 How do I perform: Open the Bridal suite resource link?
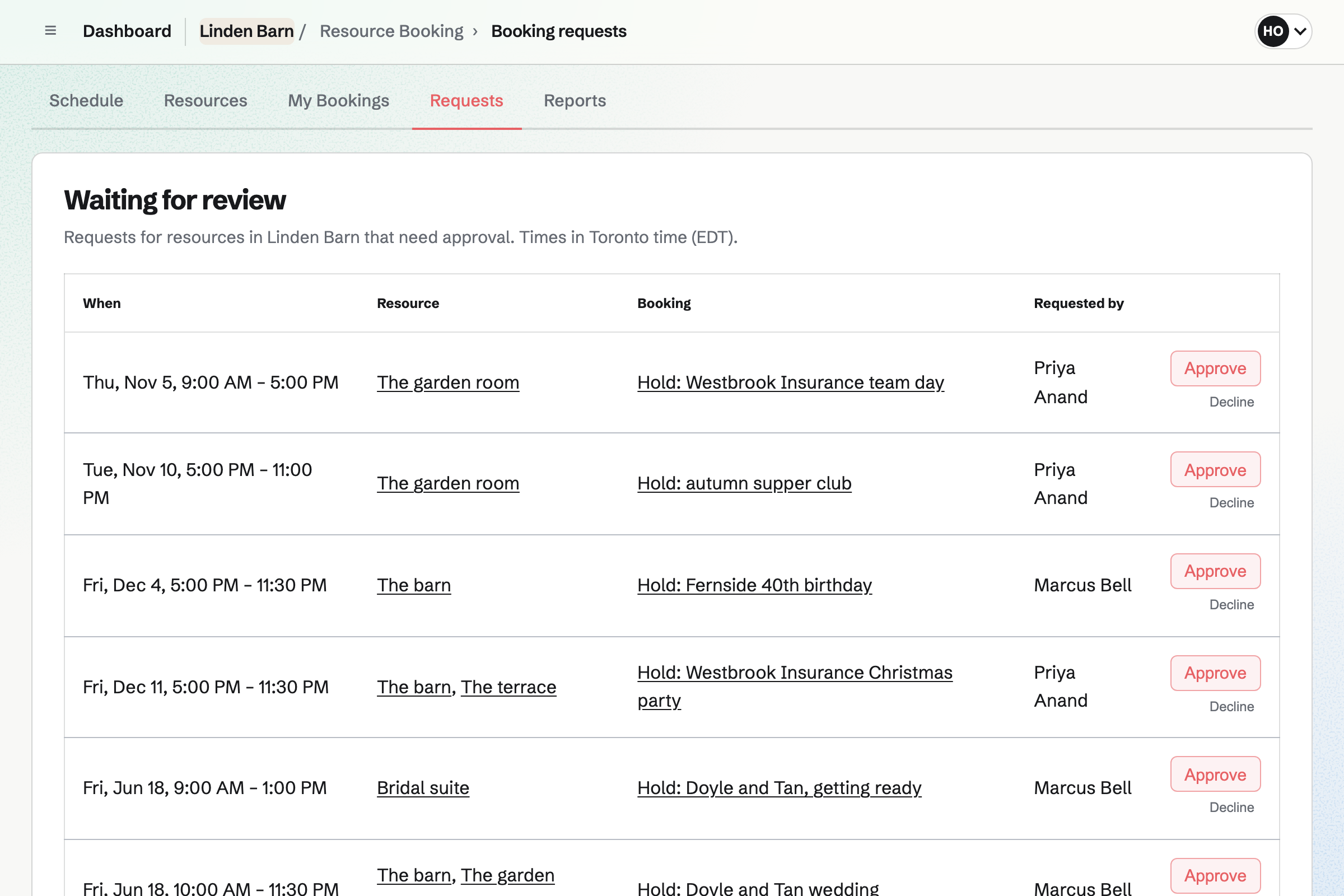[423, 788]
